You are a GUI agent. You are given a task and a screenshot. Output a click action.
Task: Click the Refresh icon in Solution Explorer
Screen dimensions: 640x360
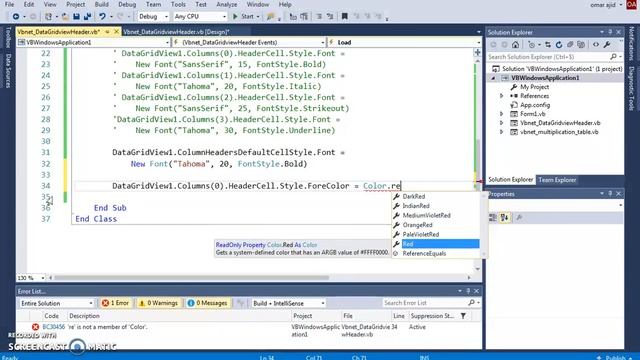click(x=559, y=44)
